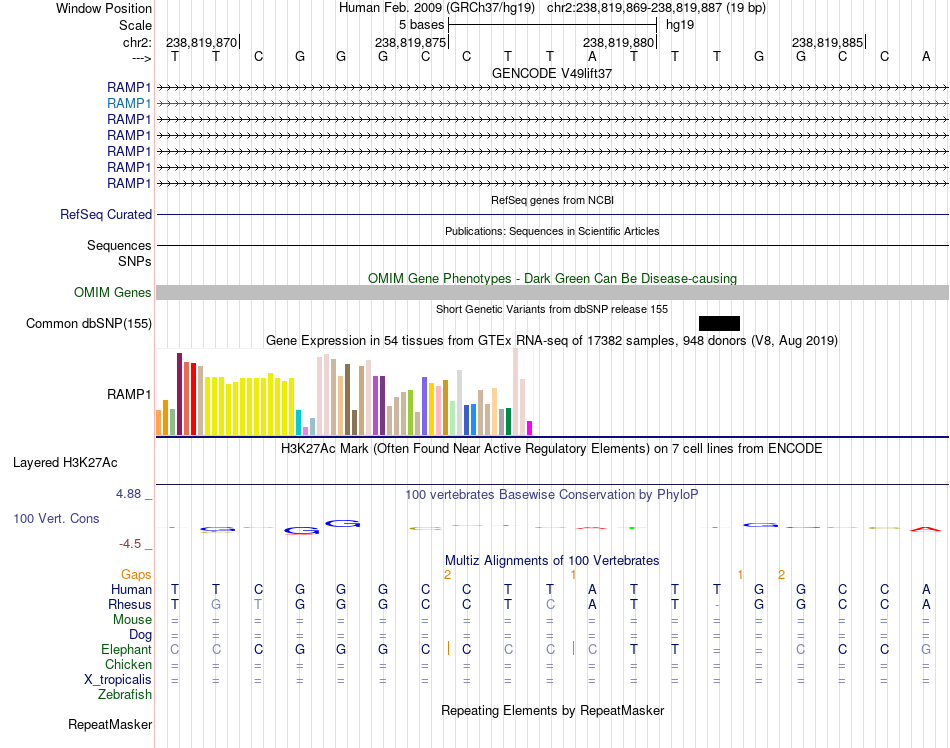This screenshot has width=950, height=748.
Task: Click the ---> strand direction arrow
Action: coord(142,58)
